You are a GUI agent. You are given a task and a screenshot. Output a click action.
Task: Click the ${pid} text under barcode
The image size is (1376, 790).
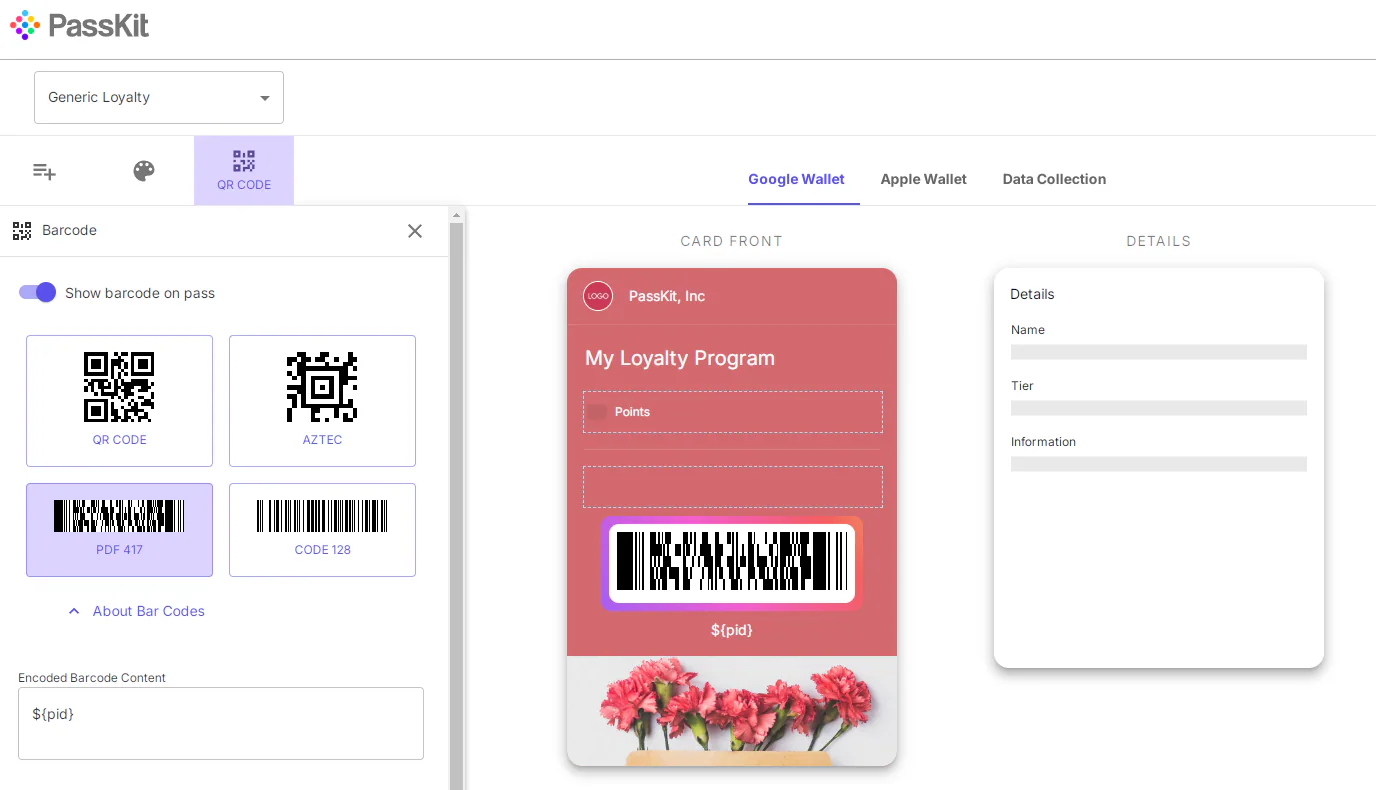pyautogui.click(x=732, y=630)
